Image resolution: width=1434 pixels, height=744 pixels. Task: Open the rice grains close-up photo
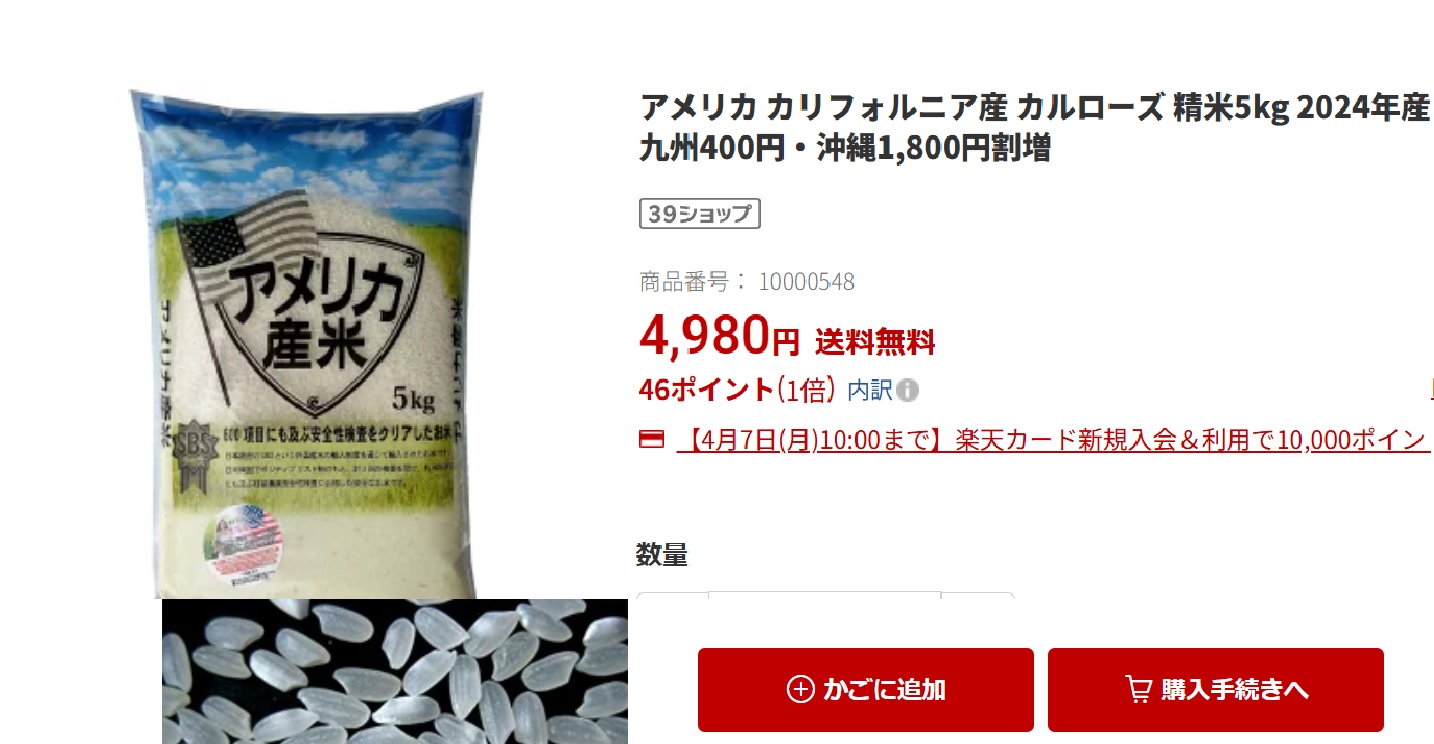pos(395,671)
